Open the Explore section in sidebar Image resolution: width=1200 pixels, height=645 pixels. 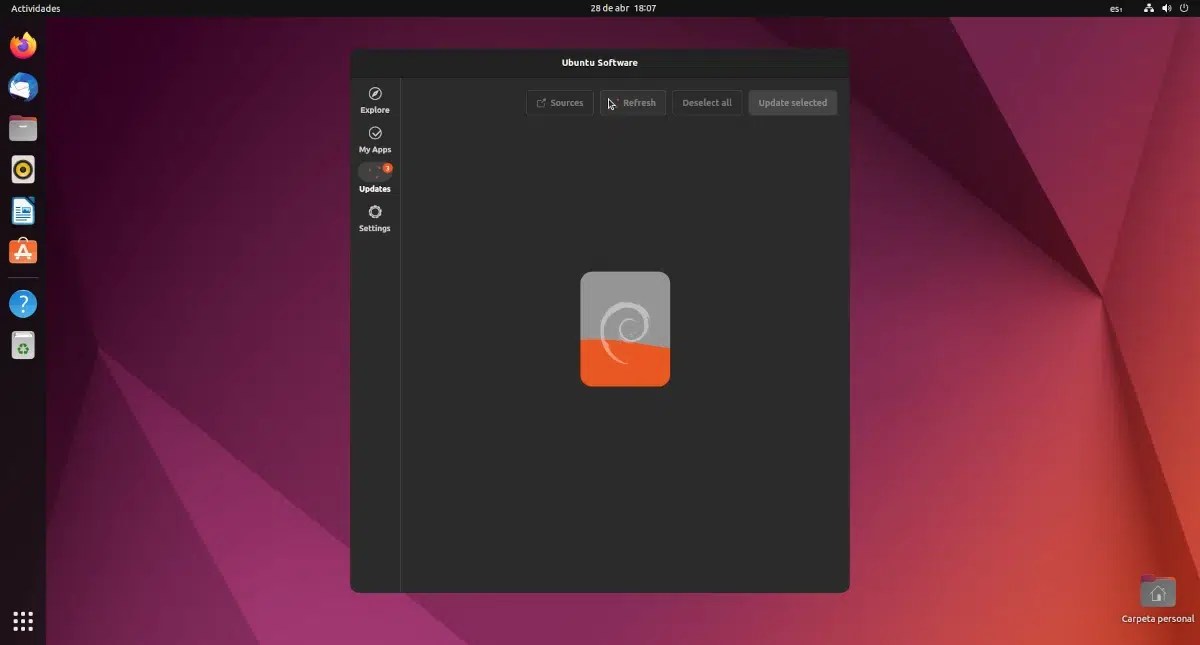[x=375, y=100]
